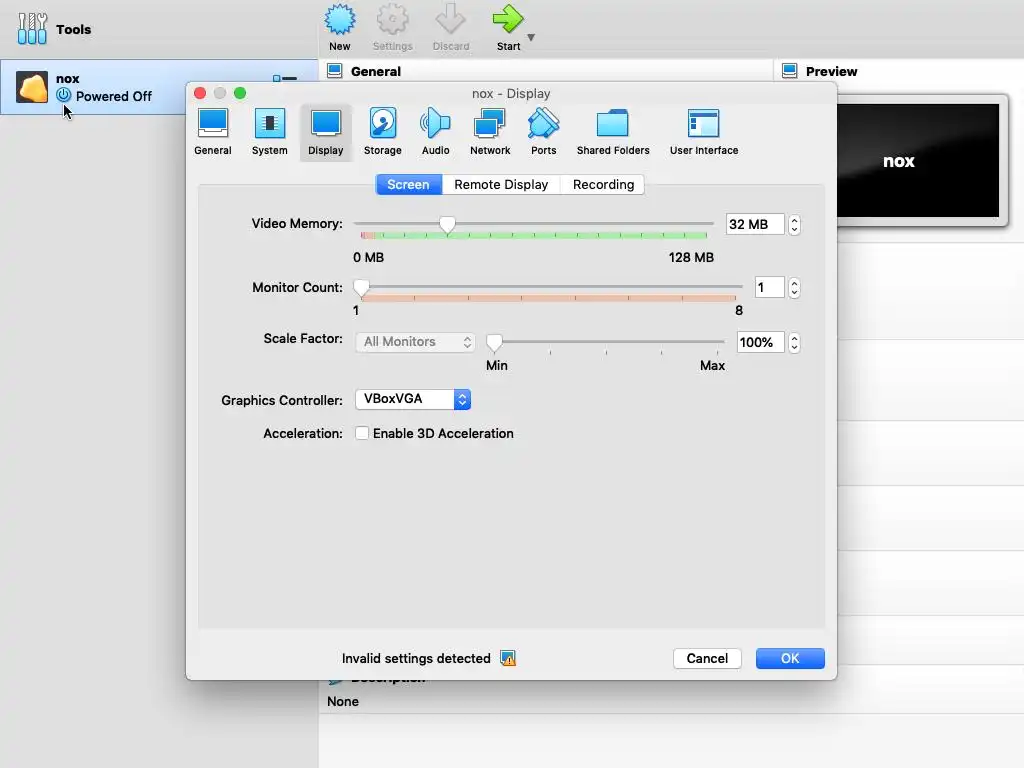Click the Video Memory slider handle

(447, 225)
